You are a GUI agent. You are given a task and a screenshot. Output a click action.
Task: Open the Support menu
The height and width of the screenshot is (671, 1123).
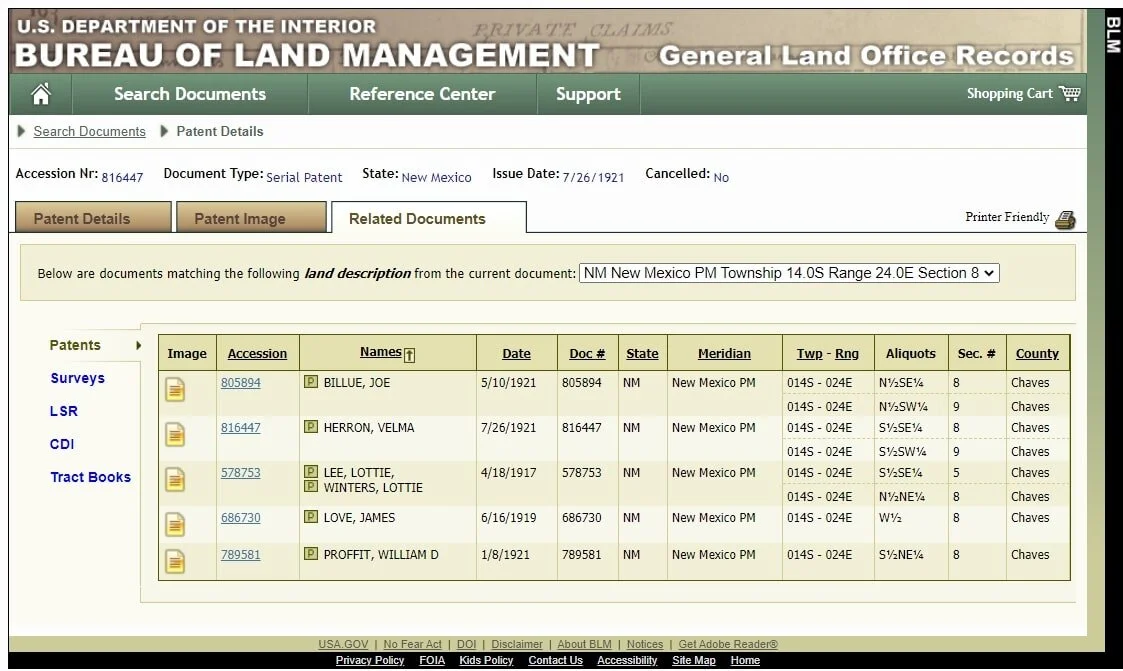pyautogui.click(x=588, y=94)
